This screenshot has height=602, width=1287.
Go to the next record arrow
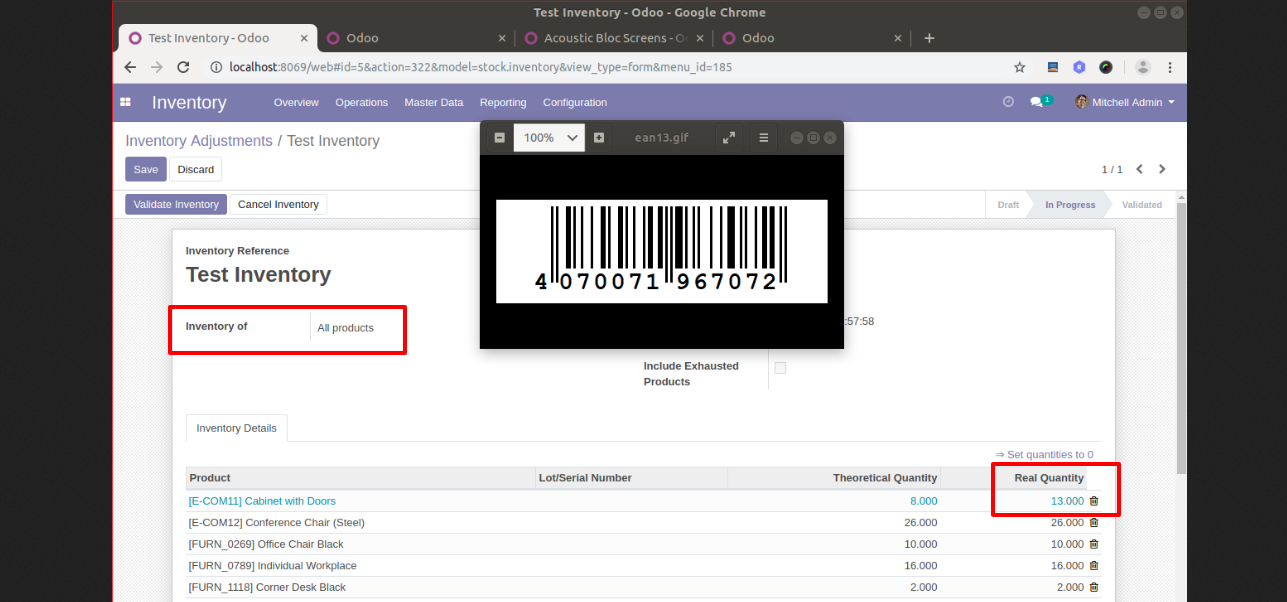click(x=1162, y=169)
